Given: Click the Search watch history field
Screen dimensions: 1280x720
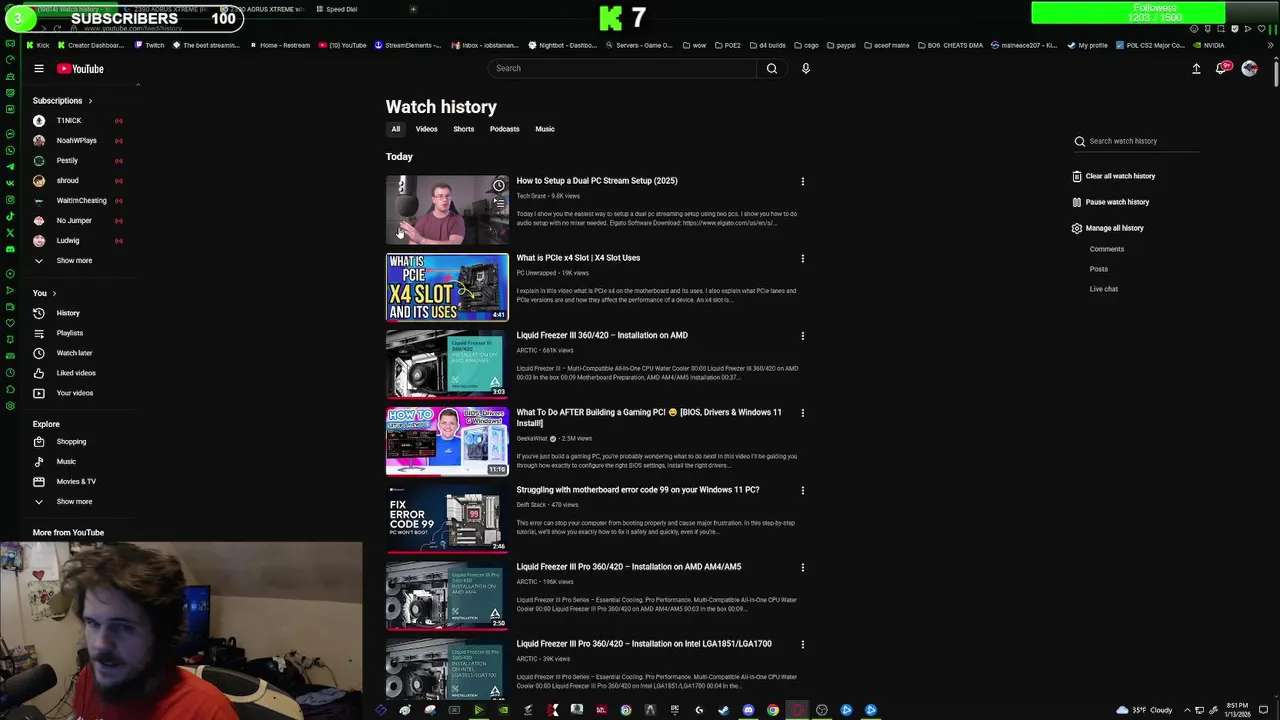Looking at the screenshot, I should (x=1135, y=141).
